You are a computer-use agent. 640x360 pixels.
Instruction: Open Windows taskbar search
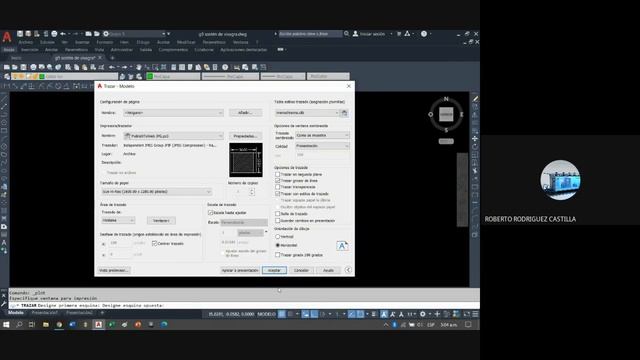(19, 324)
